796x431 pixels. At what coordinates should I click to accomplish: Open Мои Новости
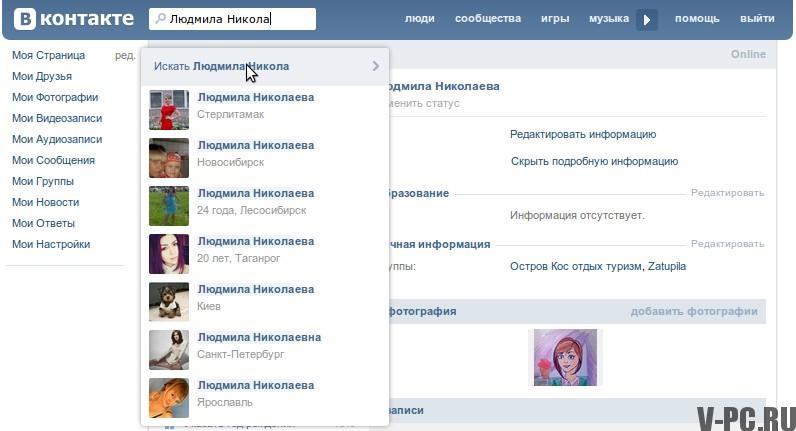pos(46,202)
